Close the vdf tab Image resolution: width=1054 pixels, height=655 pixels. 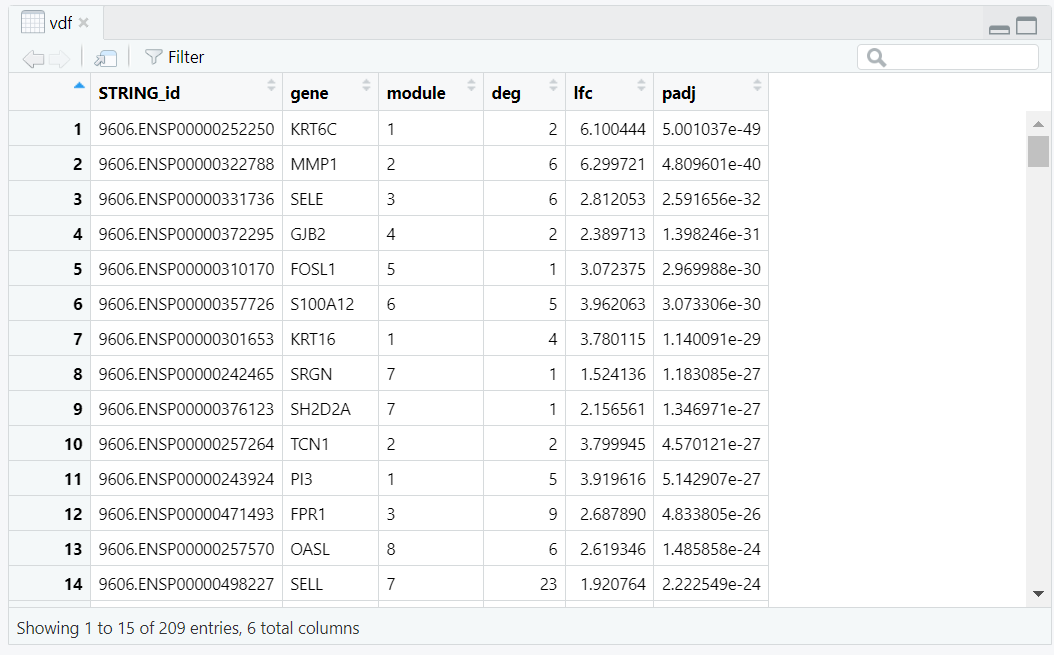(x=84, y=23)
